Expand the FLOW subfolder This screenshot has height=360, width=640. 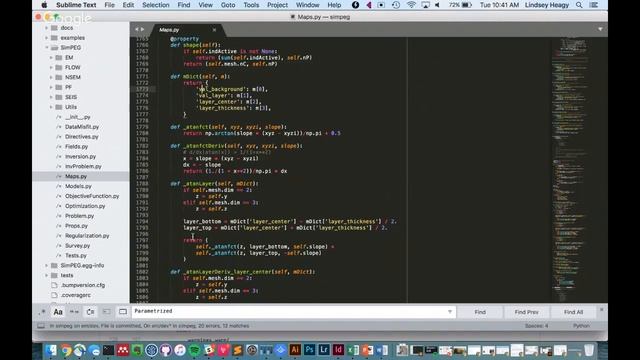tap(51, 67)
